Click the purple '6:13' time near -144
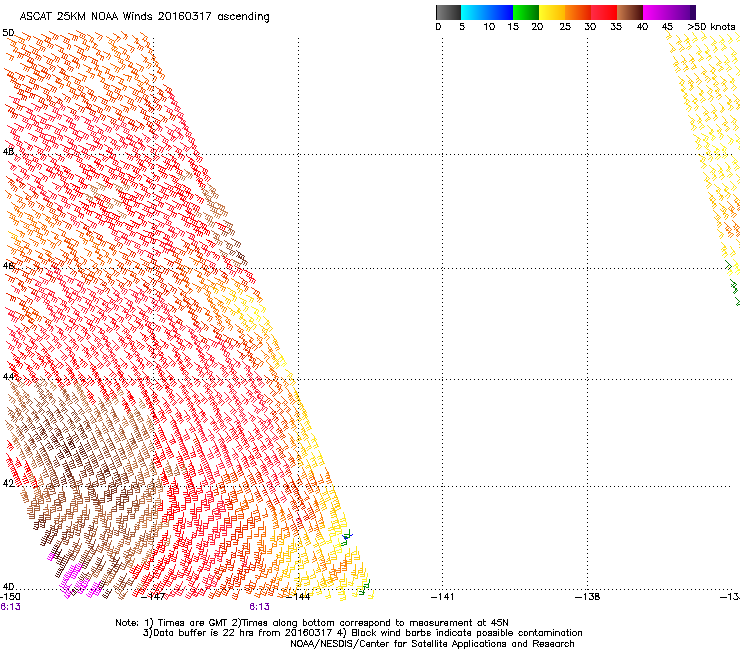740x650 pixels. point(260,607)
